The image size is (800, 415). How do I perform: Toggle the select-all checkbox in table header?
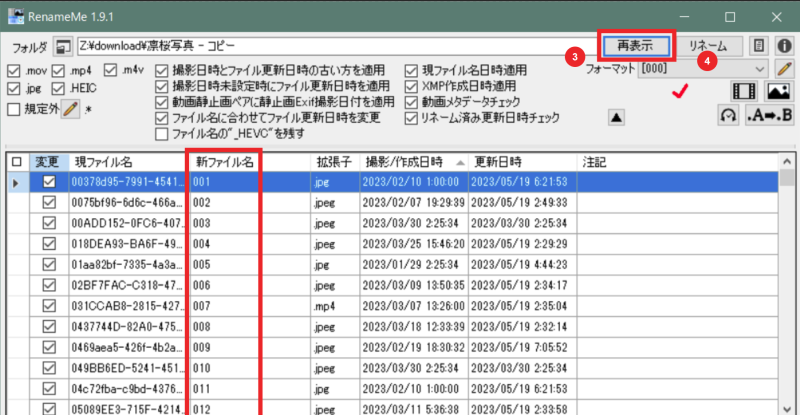click(17, 162)
